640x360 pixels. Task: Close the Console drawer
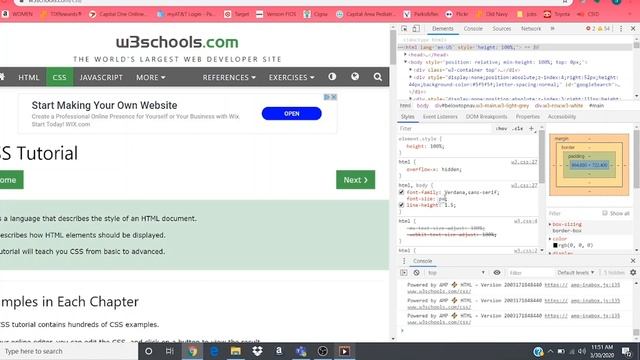click(633, 261)
